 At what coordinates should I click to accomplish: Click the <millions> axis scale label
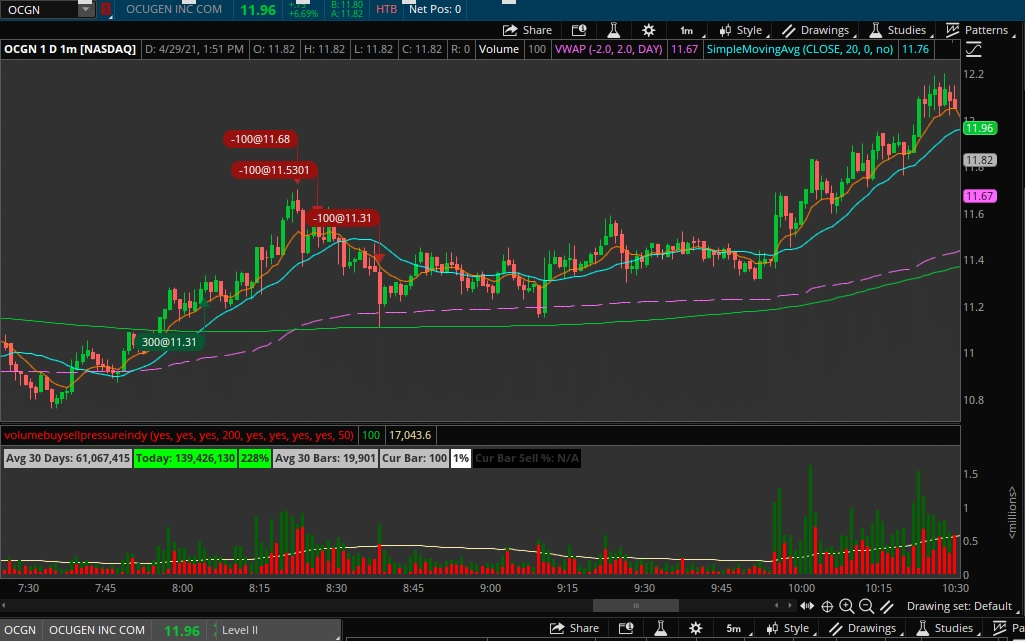pos(1012,513)
